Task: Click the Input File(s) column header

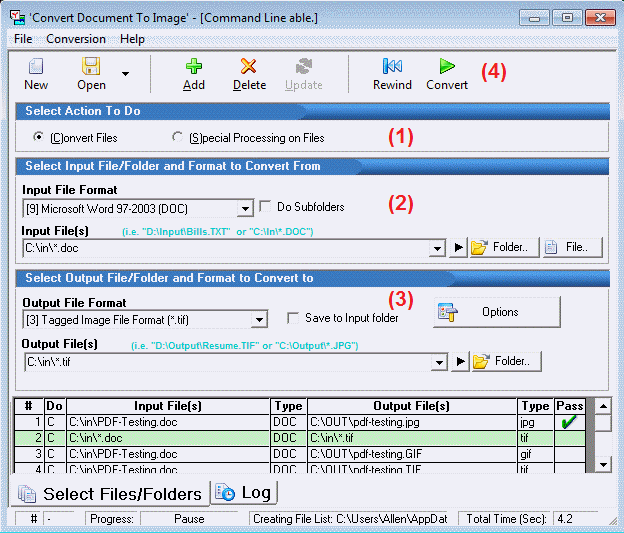Action: pos(168,406)
